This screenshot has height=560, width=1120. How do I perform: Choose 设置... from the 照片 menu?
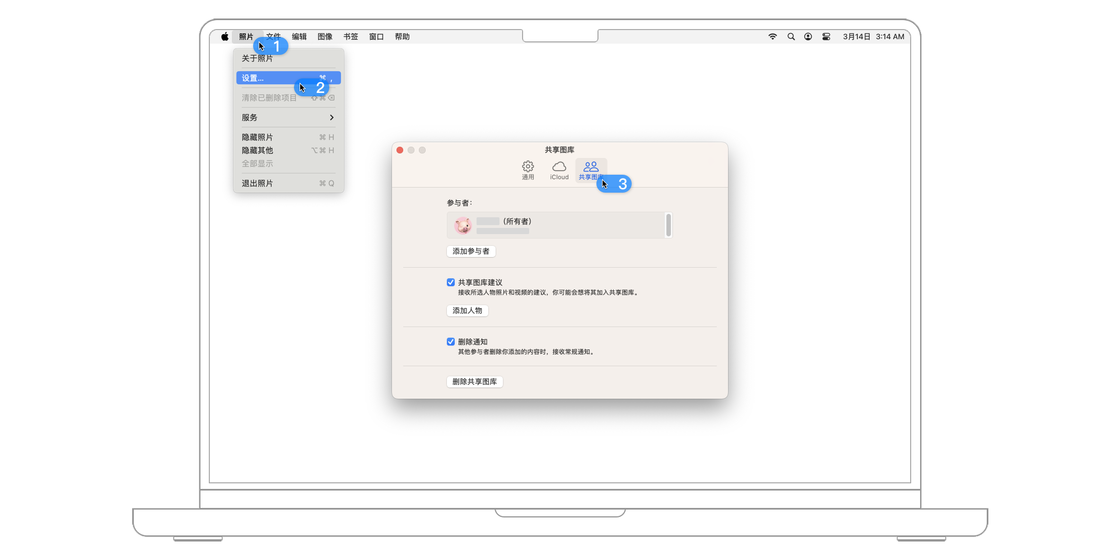click(x=289, y=78)
